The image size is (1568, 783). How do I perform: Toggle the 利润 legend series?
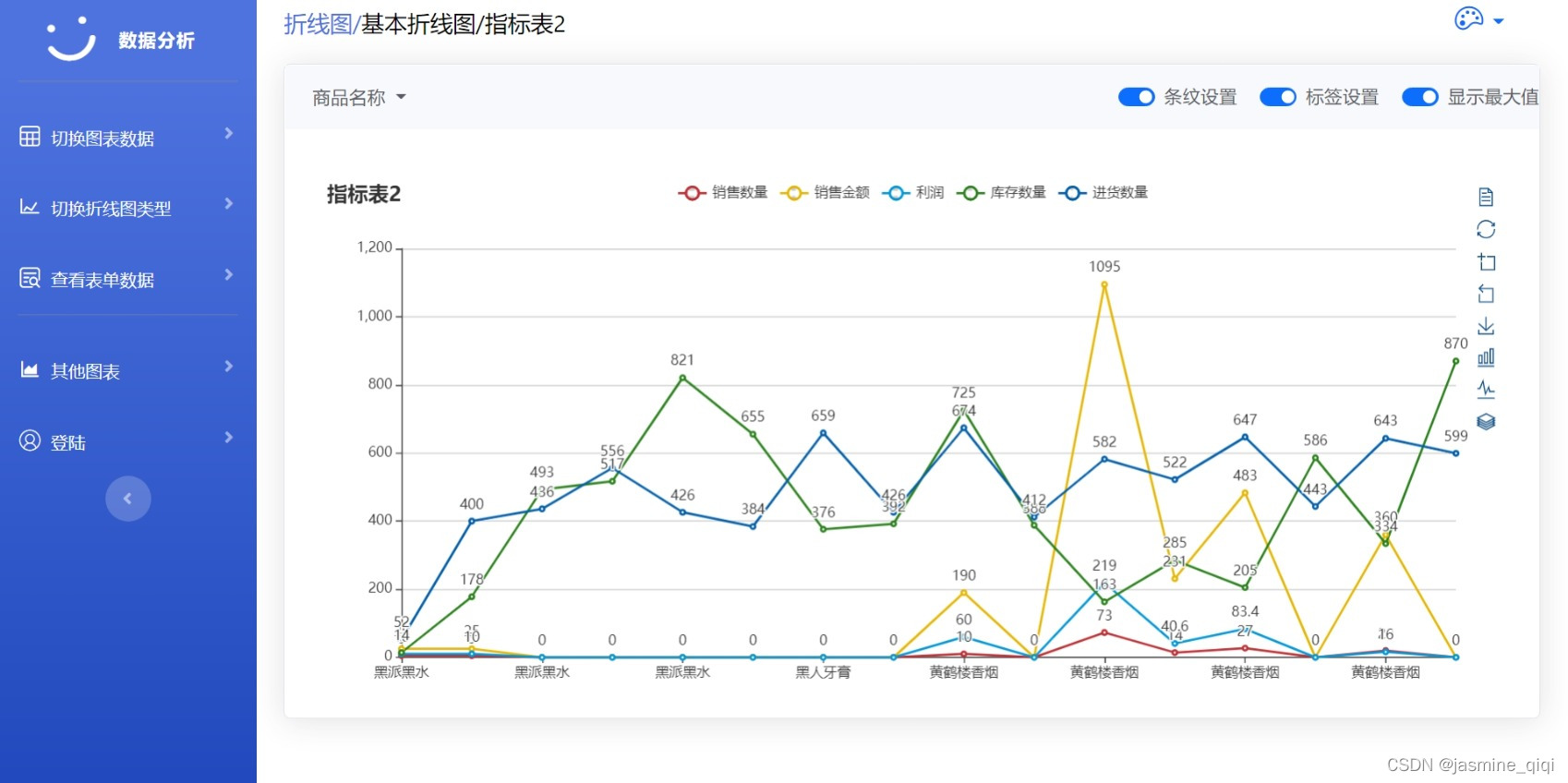[913, 192]
